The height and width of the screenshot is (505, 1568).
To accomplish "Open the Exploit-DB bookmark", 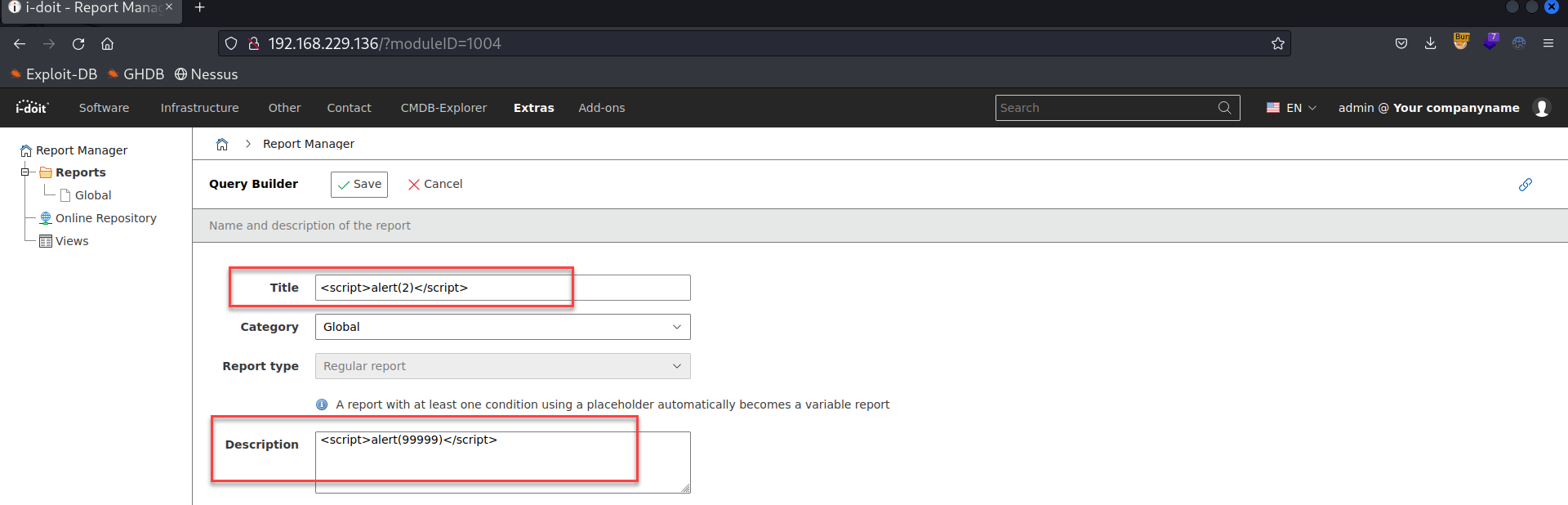I will pyautogui.click(x=54, y=74).
